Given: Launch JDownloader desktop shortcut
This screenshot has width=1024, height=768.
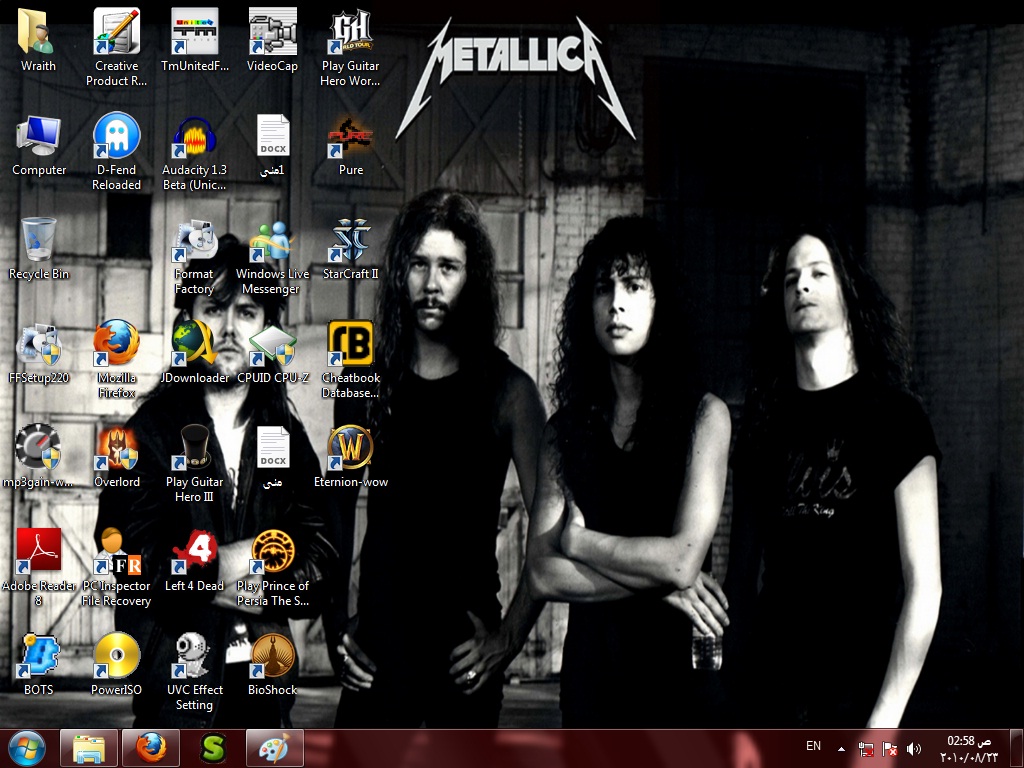Looking at the screenshot, I should click(194, 346).
